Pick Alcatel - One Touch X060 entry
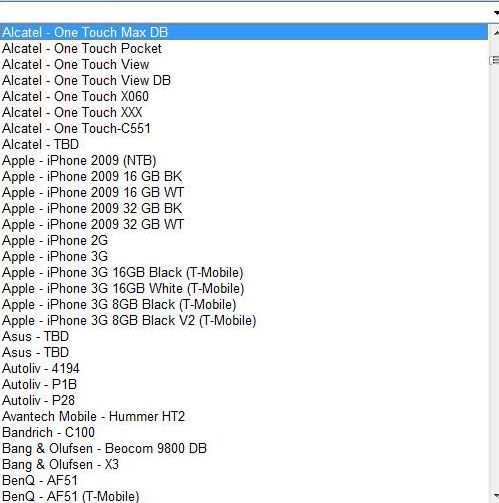Screen dimensions: 499x503 [x=244, y=96]
